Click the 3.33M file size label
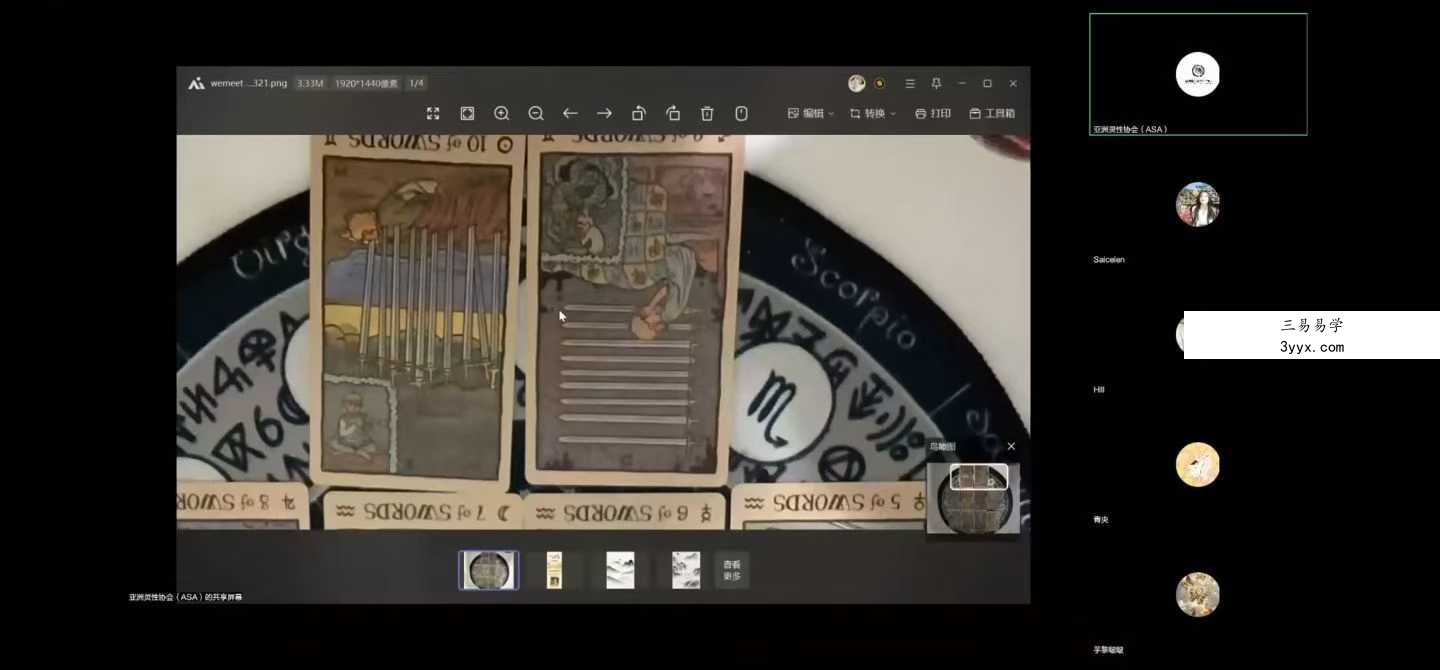This screenshot has width=1440, height=670. pyautogui.click(x=310, y=83)
